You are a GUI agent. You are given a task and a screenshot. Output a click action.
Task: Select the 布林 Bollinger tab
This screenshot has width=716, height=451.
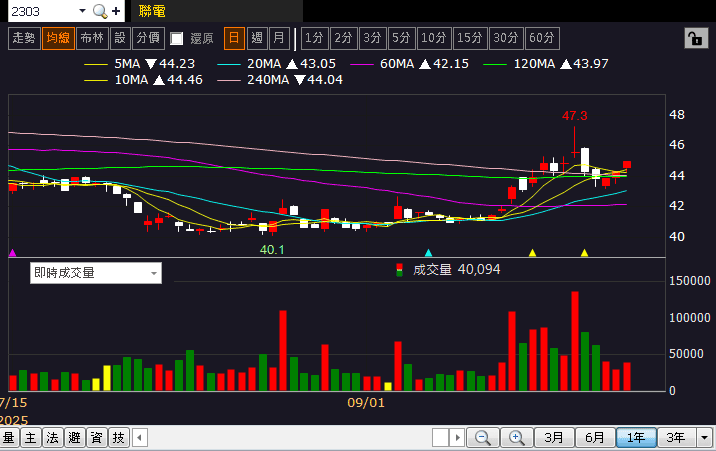(x=91, y=38)
